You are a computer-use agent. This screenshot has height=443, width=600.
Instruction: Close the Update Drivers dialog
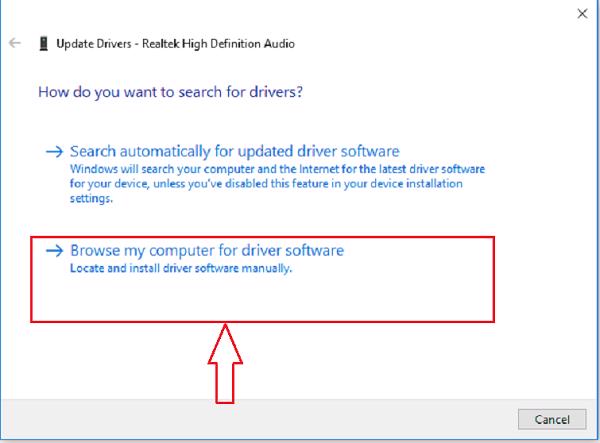[x=582, y=14]
